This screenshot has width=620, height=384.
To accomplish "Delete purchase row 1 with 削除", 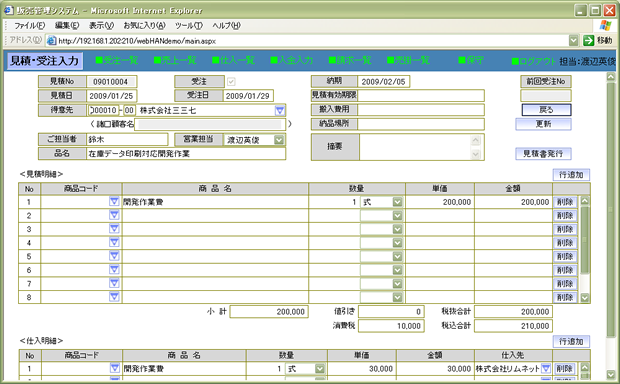I will 564,369.
